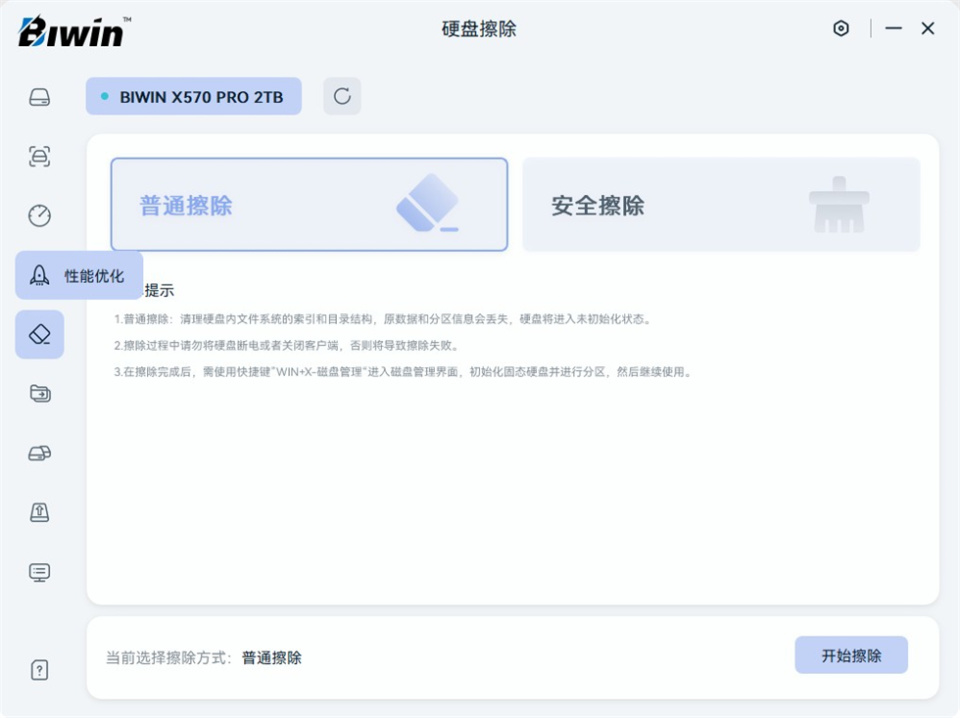Refresh the drive list

tap(342, 96)
